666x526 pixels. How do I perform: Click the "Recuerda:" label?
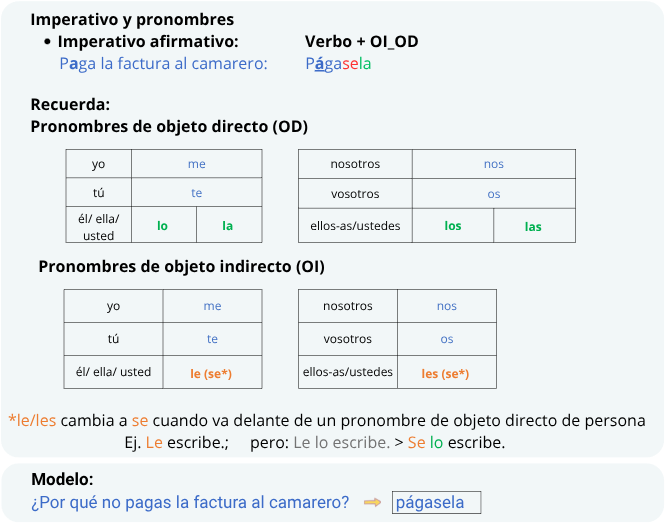(70, 105)
